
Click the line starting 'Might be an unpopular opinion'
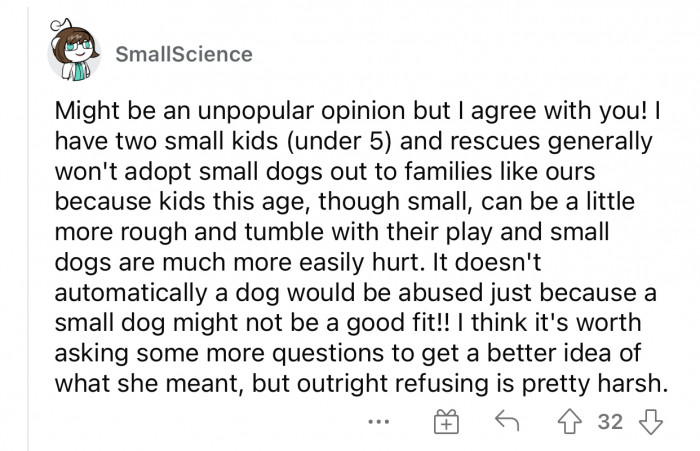point(357,110)
